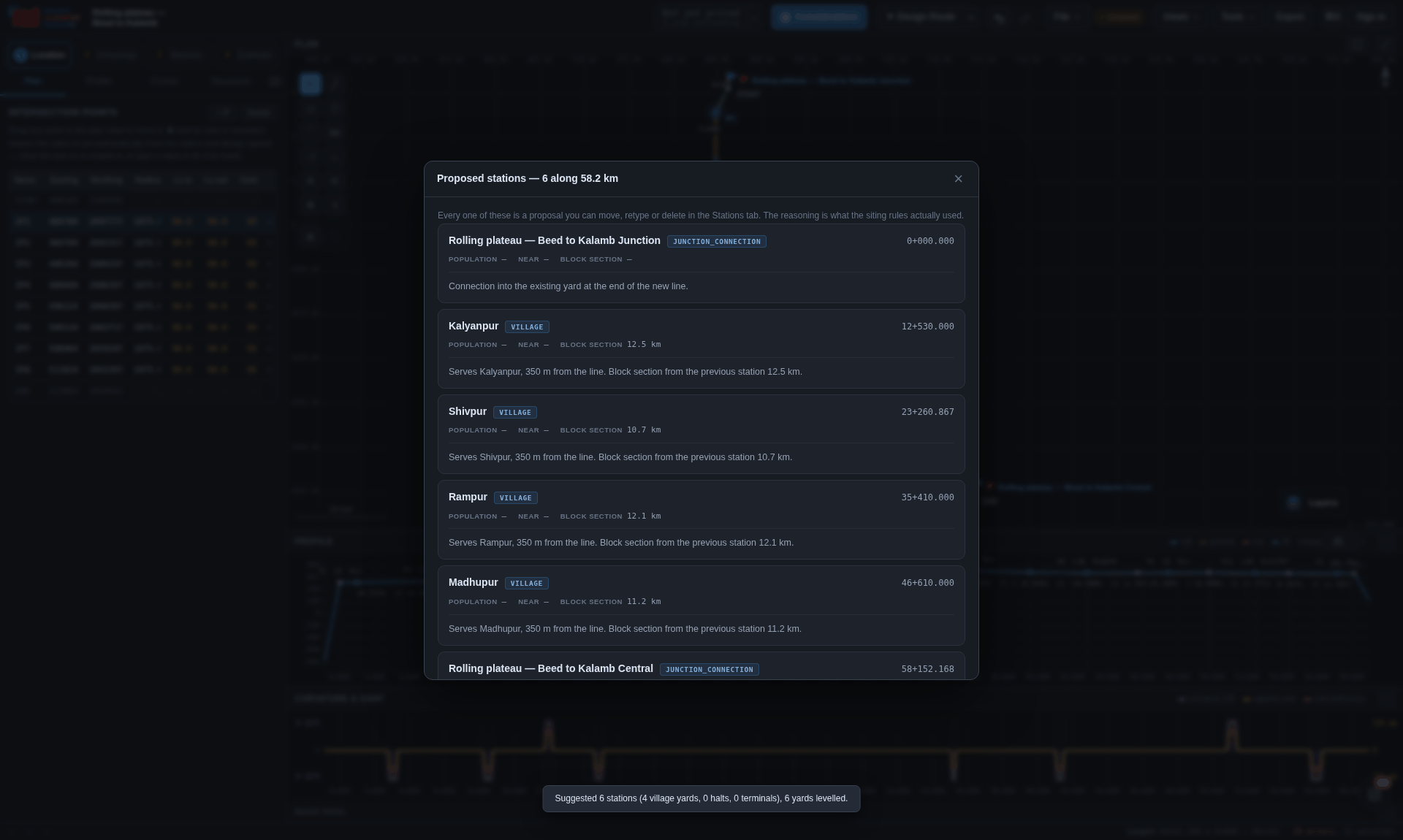Click JUNCTION_CONNECTION badge beside Kalamb Junction
This screenshot has width=1403, height=840.
(717, 242)
